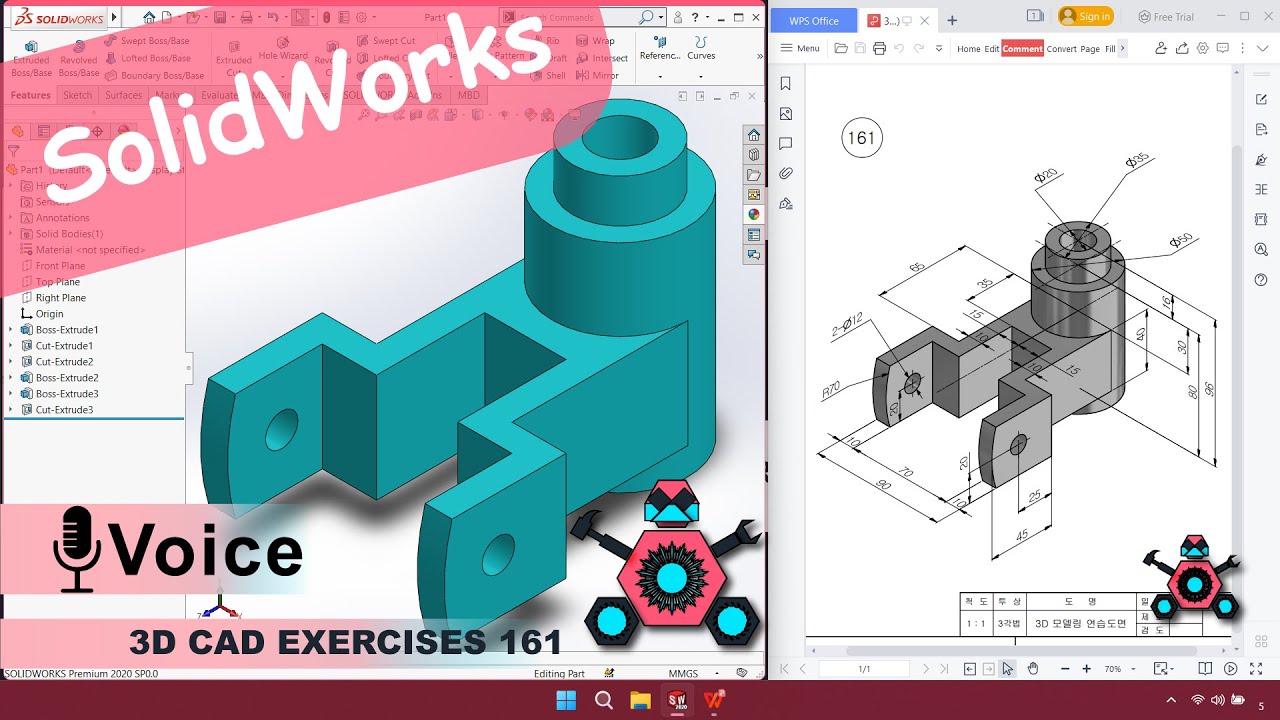Open File Explorer from the Windows taskbar
The image size is (1280, 720).
tap(640, 700)
